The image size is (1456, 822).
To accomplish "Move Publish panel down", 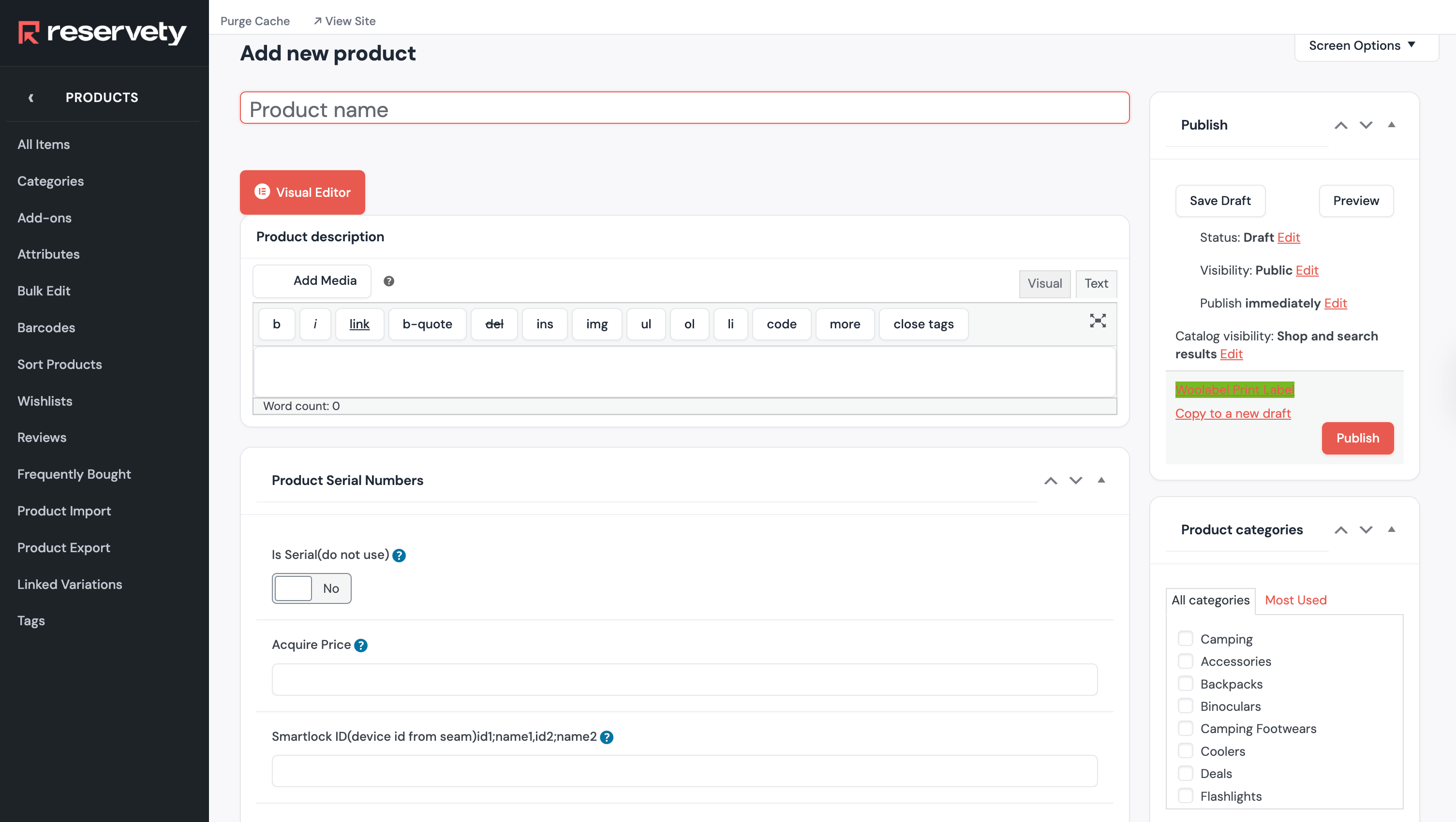I will pyautogui.click(x=1366, y=125).
